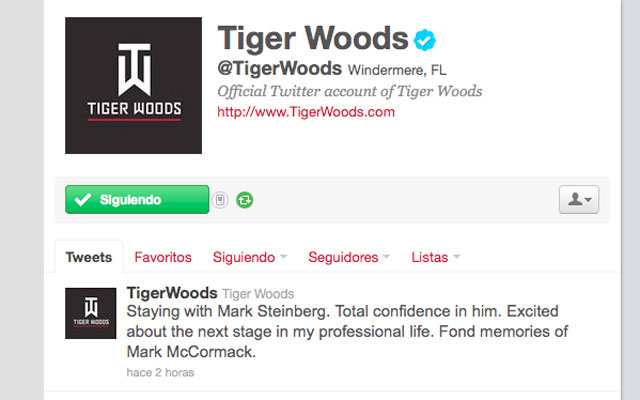
Task: Open the large Tiger Woods profile picture
Action: click(x=133, y=85)
